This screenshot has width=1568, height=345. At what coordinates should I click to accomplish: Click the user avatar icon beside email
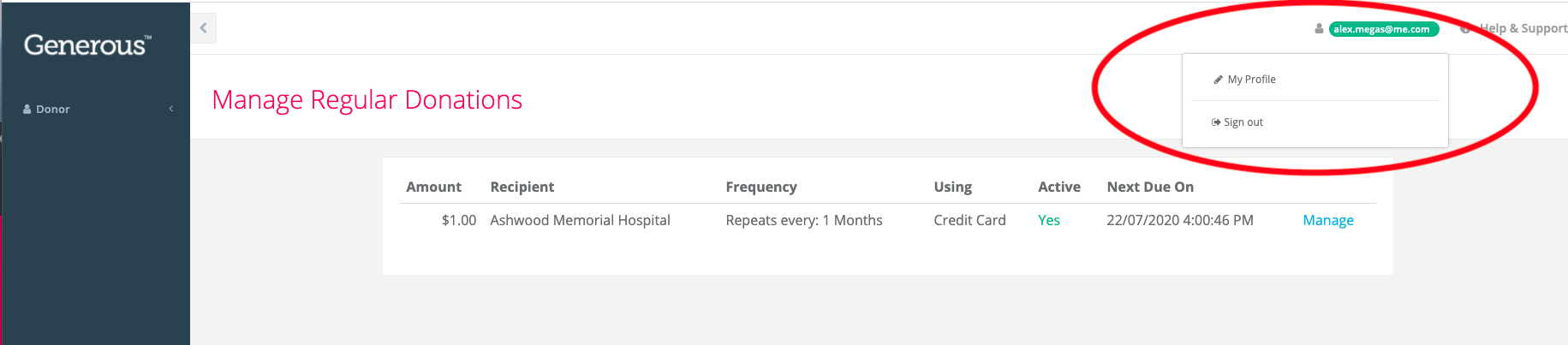coord(1319,28)
